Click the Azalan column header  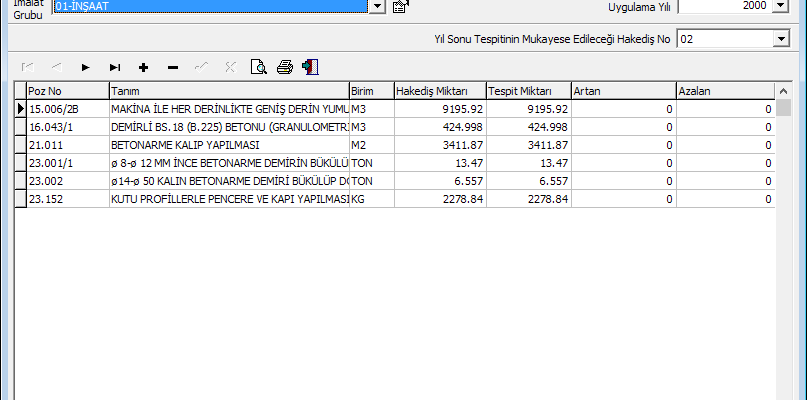[725, 91]
